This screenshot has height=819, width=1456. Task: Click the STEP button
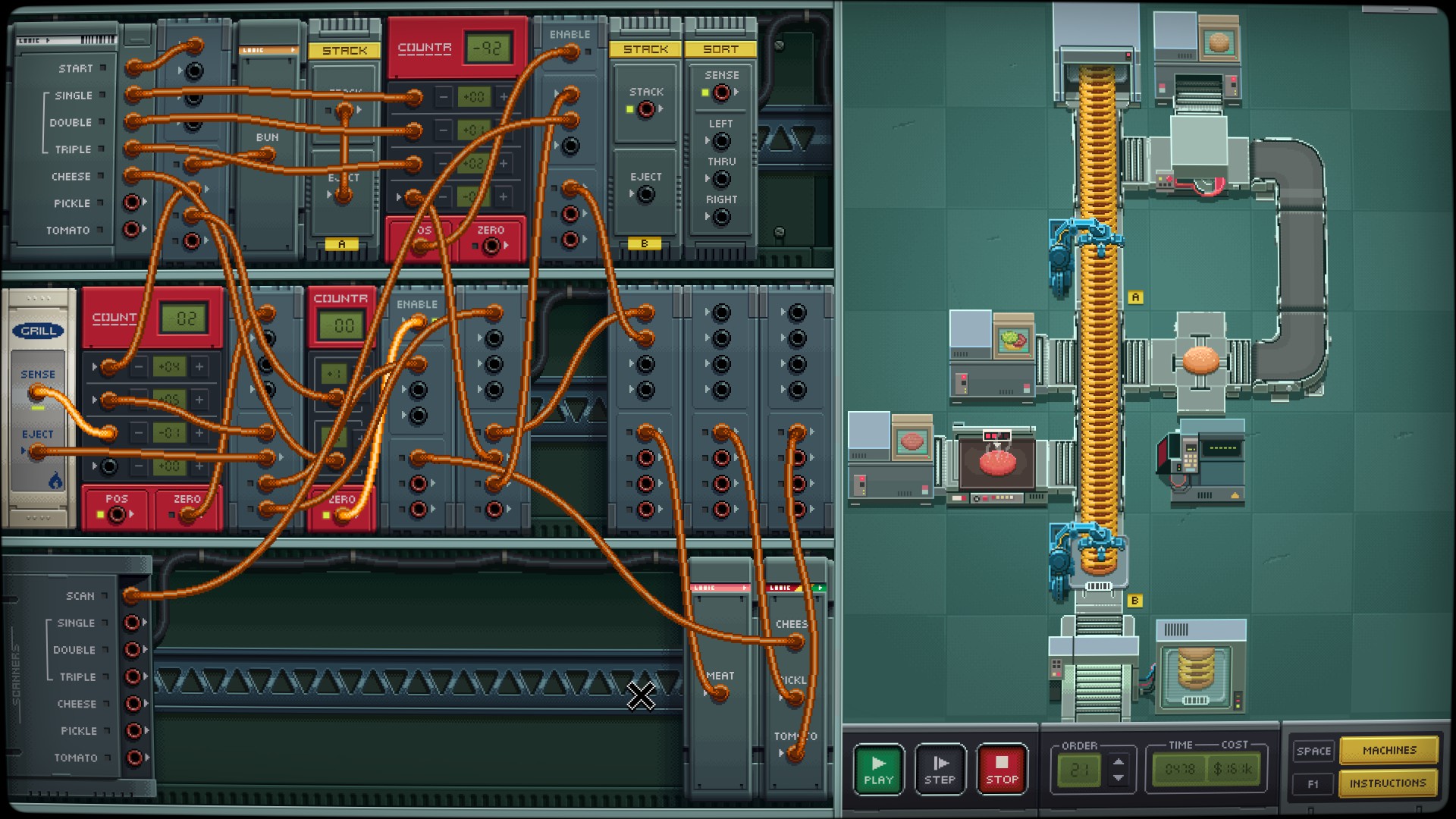940,769
